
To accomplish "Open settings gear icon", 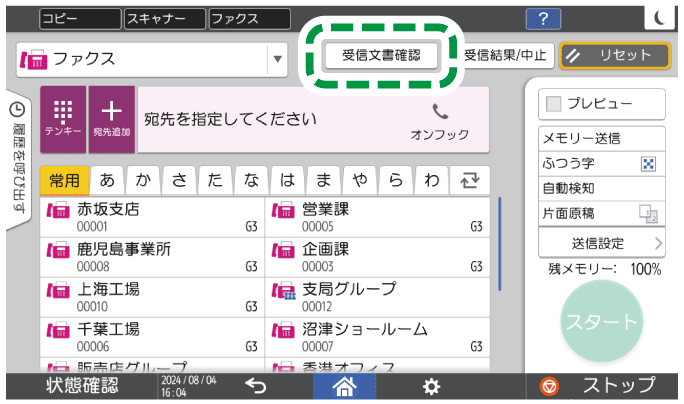I will point(431,387).
